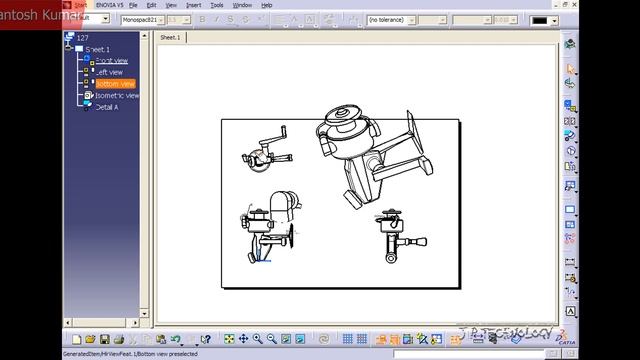Open the File menu

133,5
